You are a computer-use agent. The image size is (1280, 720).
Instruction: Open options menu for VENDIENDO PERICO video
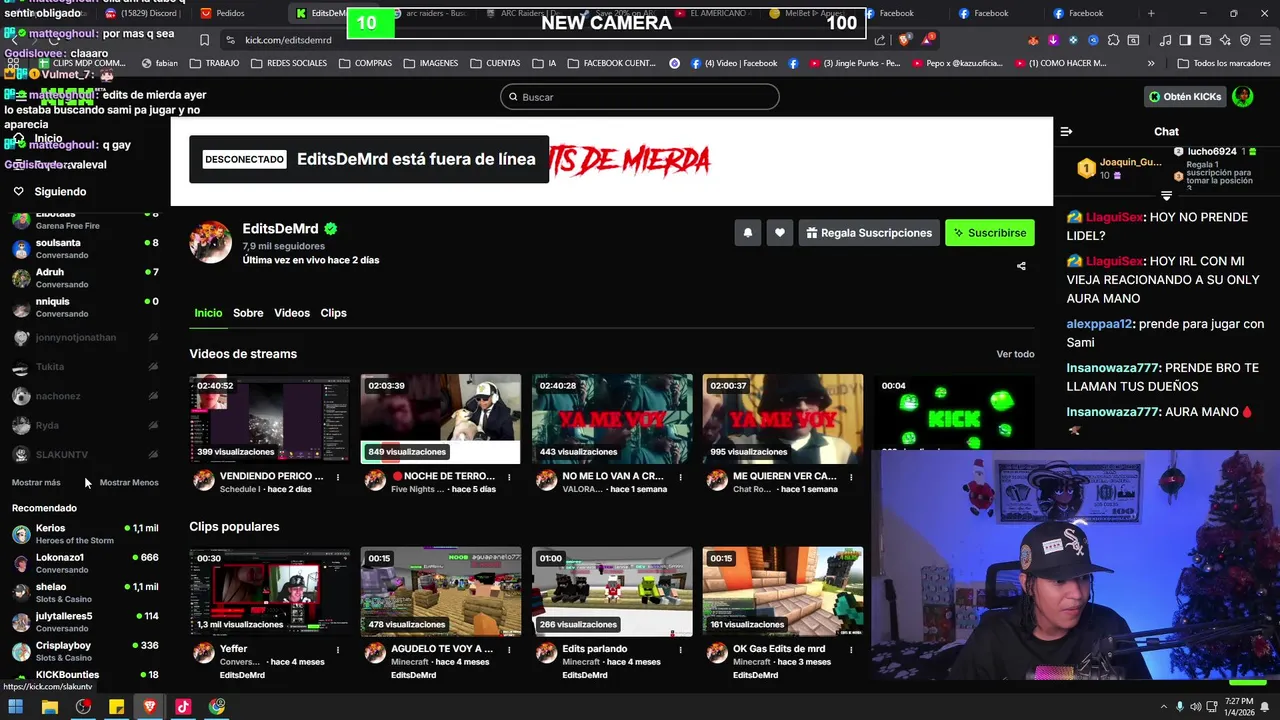(338, 477)
